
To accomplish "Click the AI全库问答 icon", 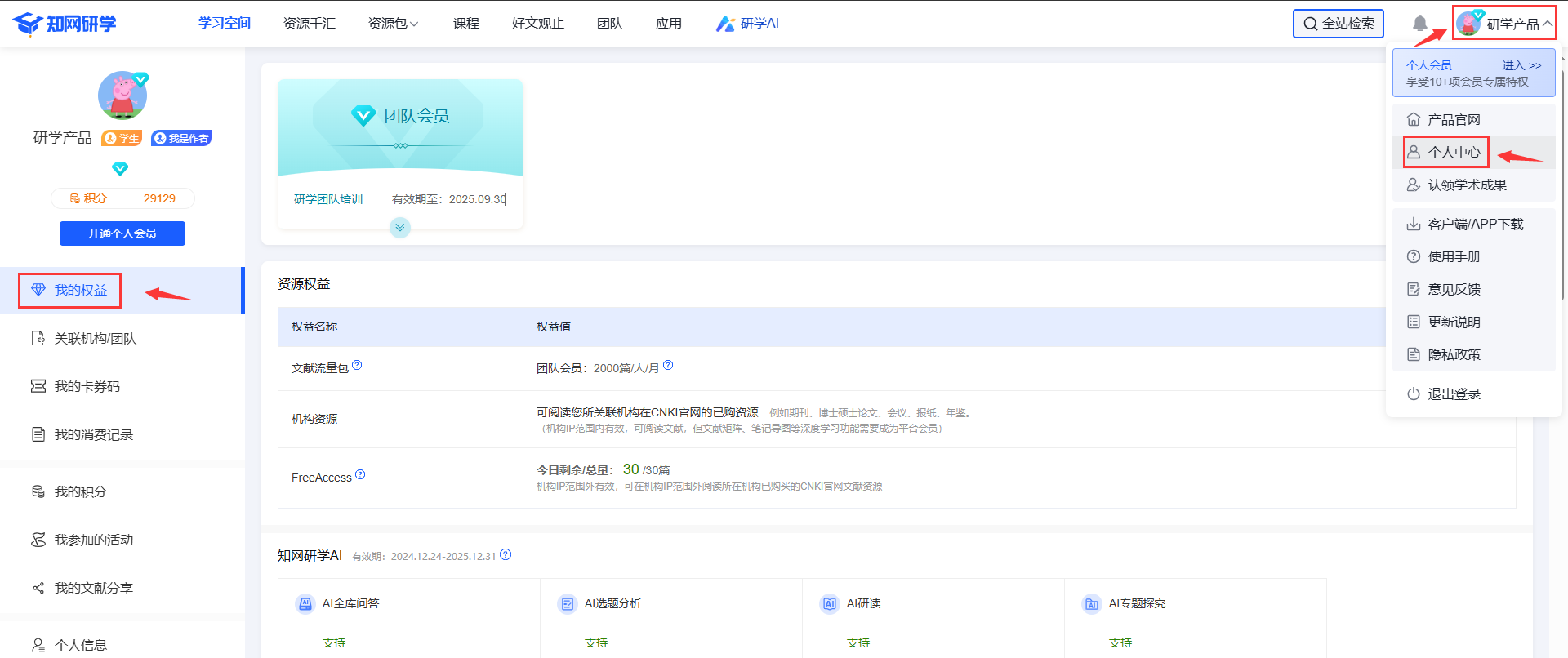I will [305, 604].
